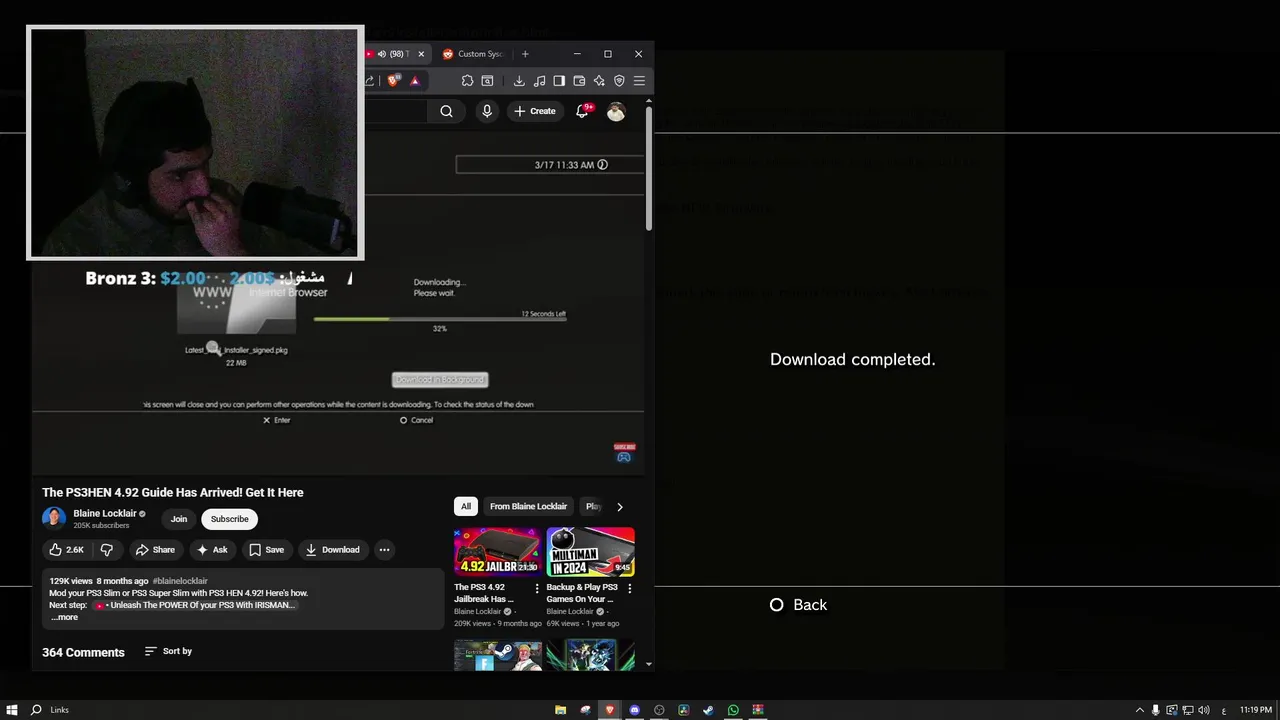The height and width of the screenshot is (720, 1280).
Task: Expand the description with '...more'
Action: click(64, 617)
